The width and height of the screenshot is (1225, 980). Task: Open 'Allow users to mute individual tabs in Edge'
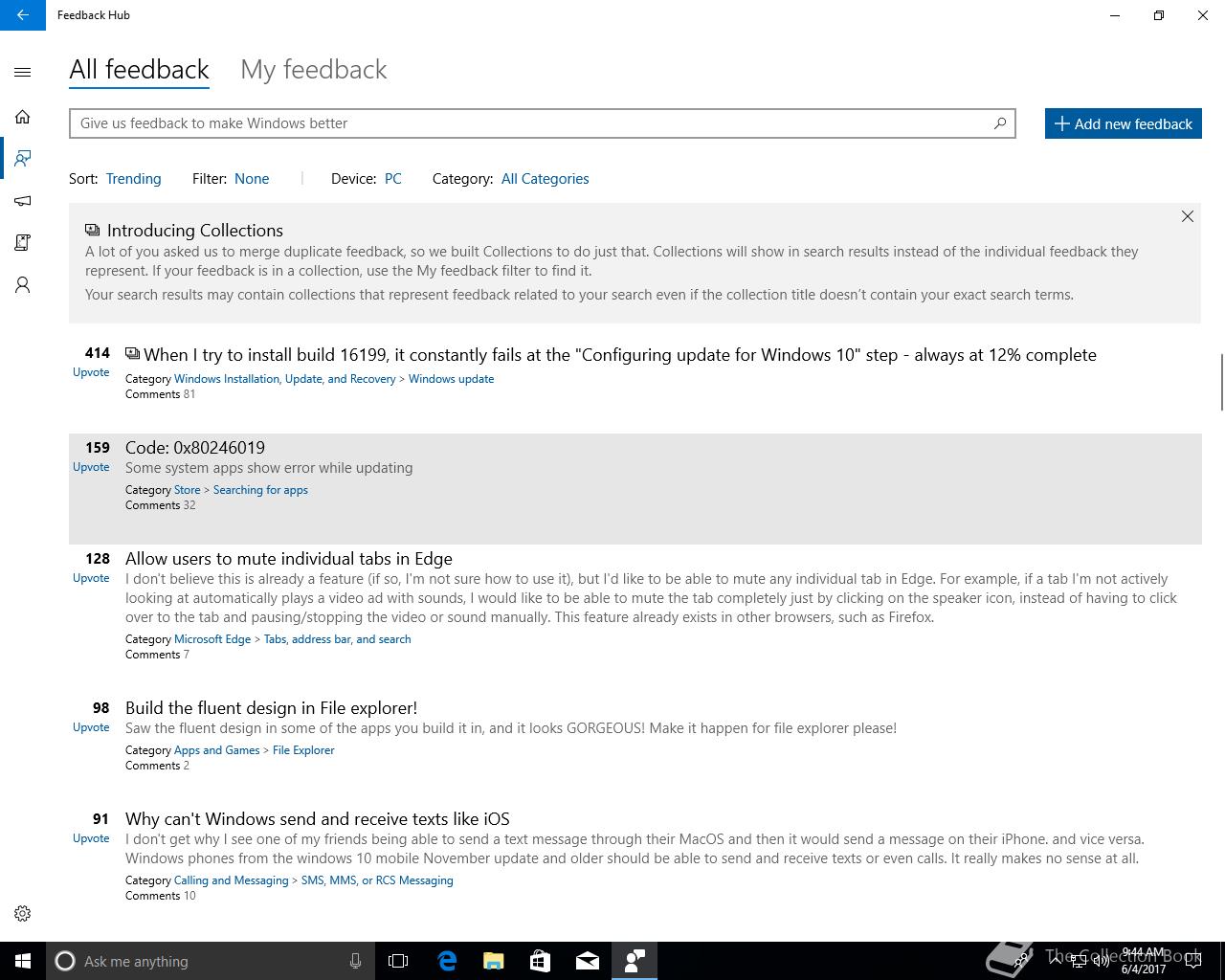coord(289,559)
